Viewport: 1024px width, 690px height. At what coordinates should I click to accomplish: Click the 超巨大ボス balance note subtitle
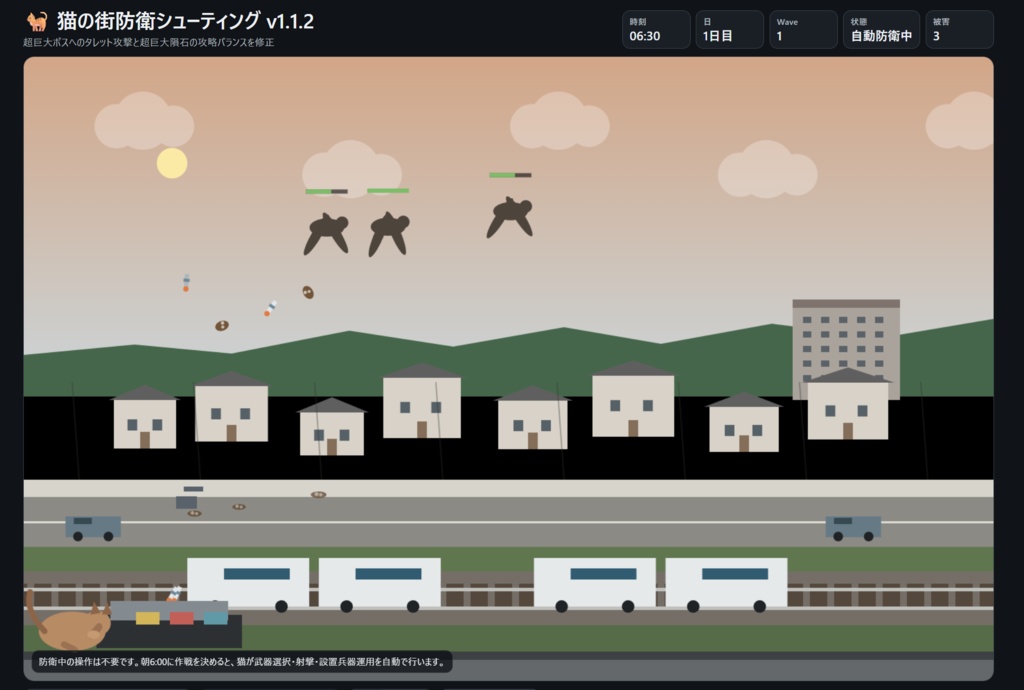pos(149,42)
